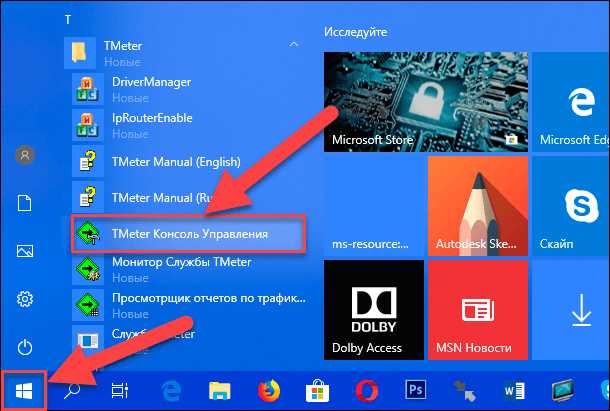Open the Dolby Access tile
This screenshot has width=610, height=411.
click(x=374, y=310)
